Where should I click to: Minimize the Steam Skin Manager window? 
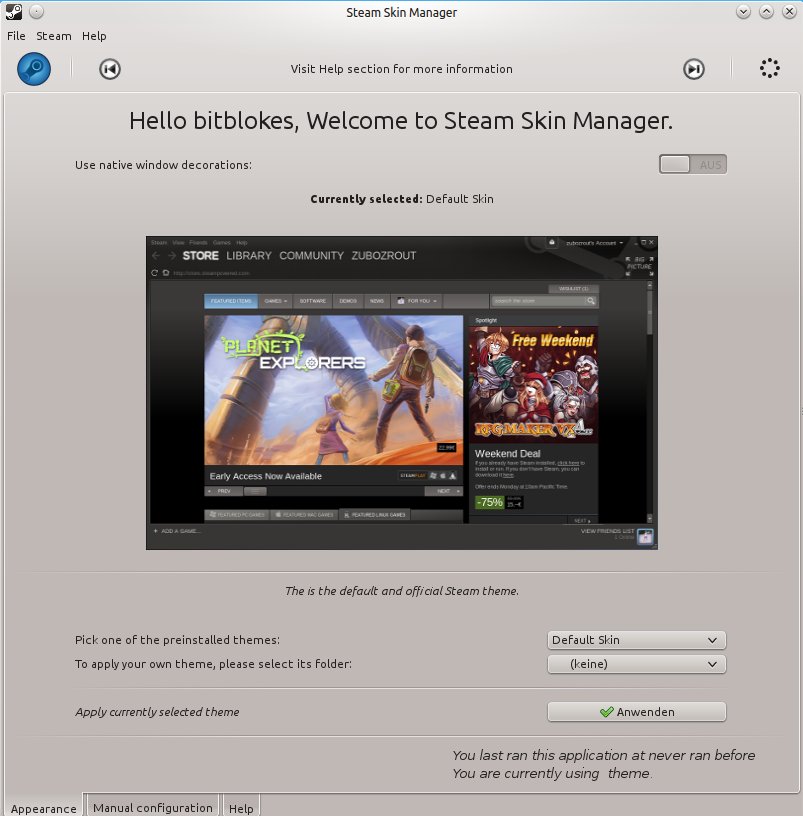click(x=743, y=11)
